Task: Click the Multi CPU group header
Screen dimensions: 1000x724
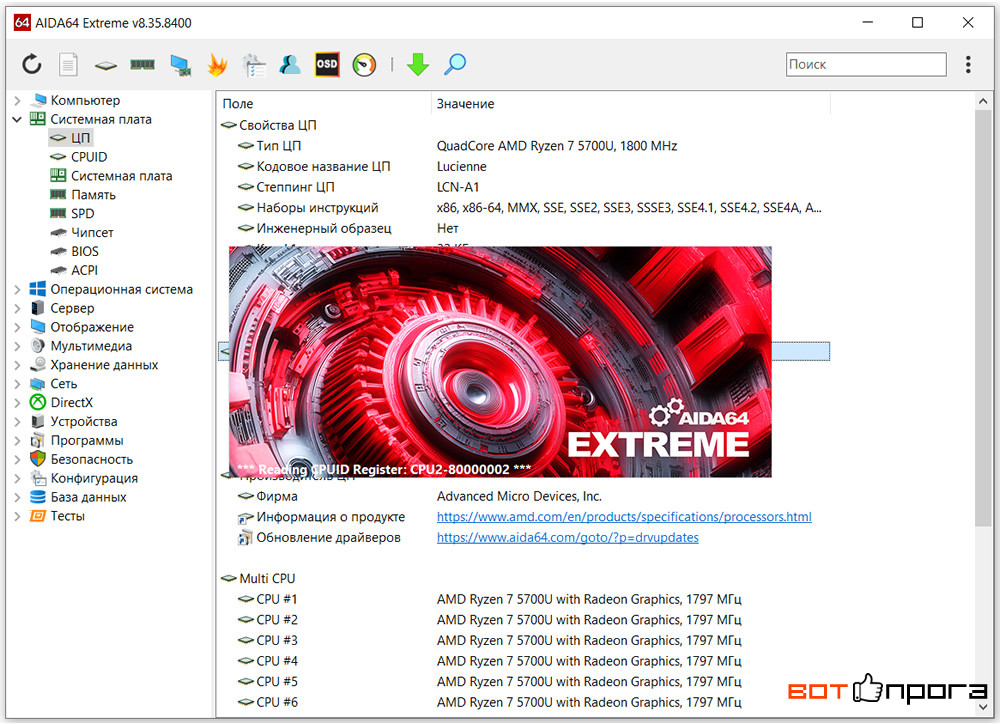Action: [x=258, y=579]
